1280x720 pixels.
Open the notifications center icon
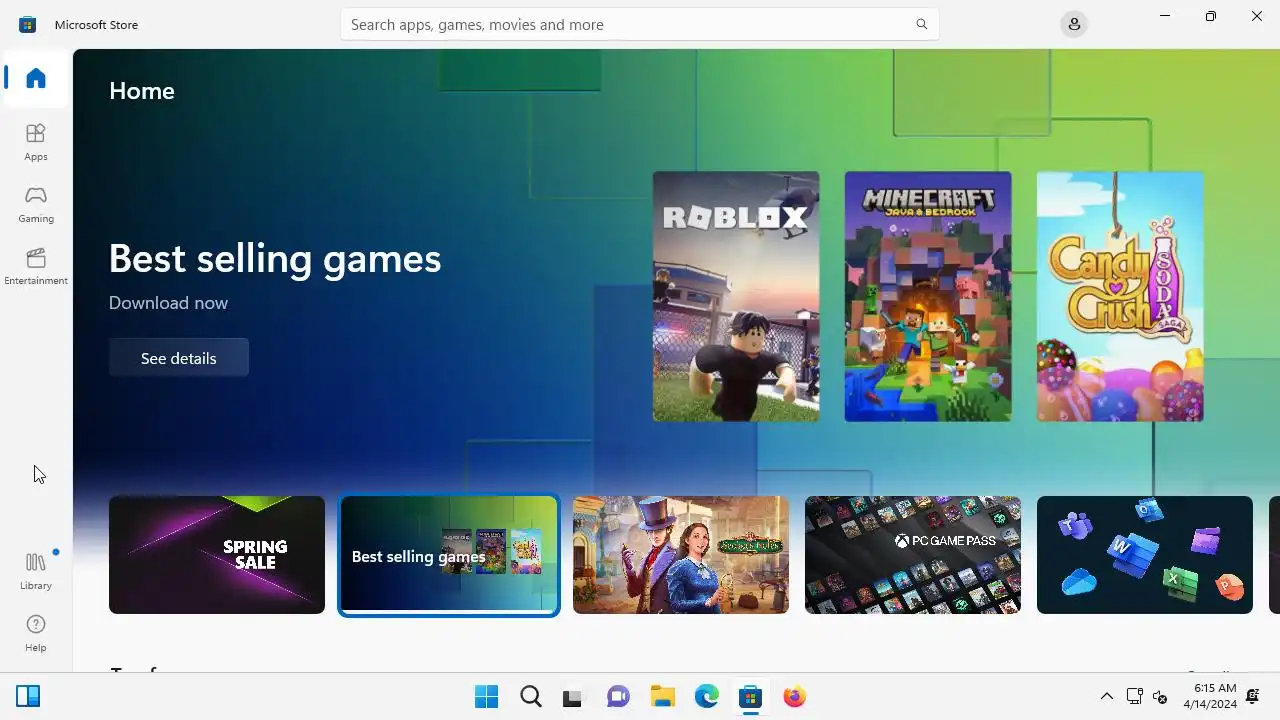click(1253, 697)
